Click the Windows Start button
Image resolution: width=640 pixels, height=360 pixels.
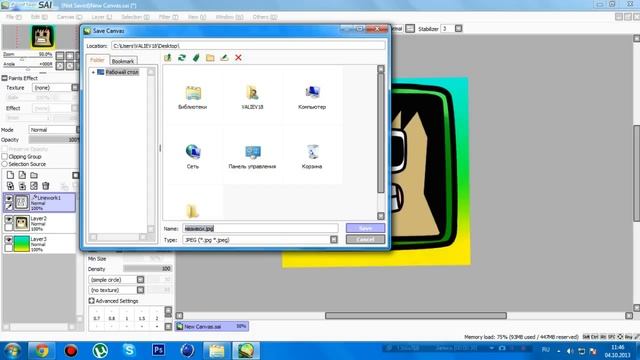[x=12, y=351]
